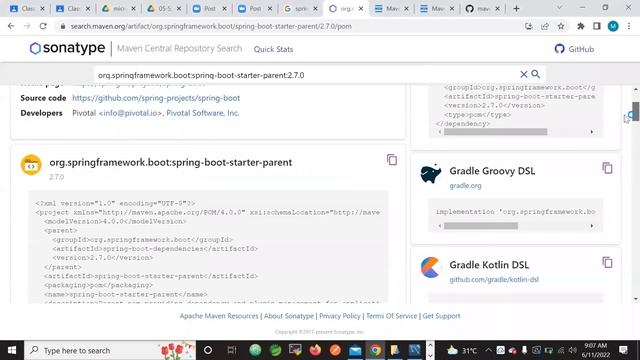
Task: Open Quick Stats in the header
Action: coord(273,49)
